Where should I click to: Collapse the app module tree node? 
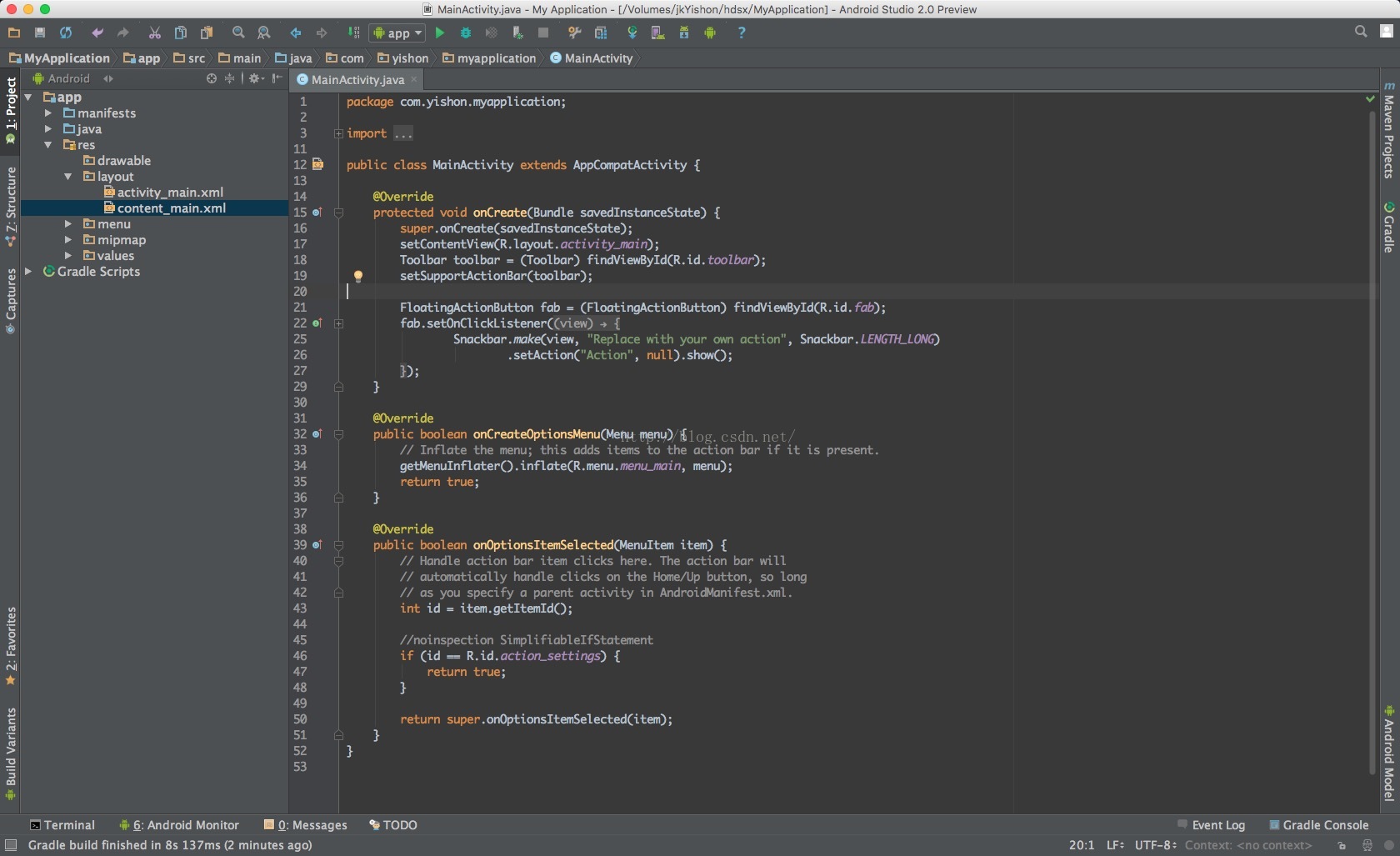[x=28, y=98]
